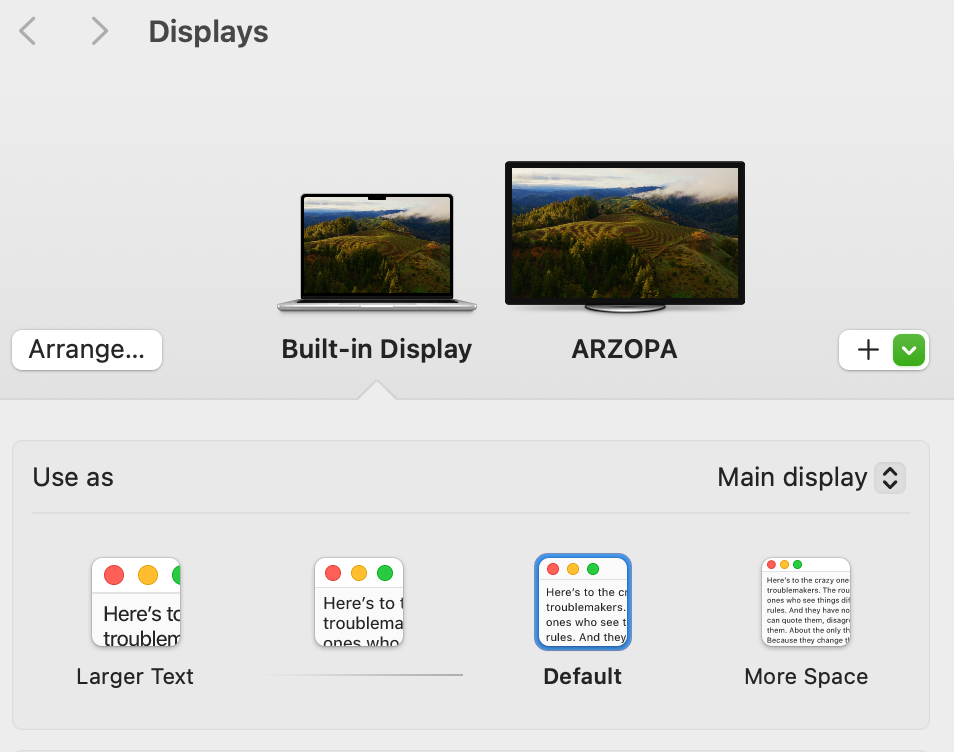The width and height of the screenshot is (954, 752).
Task: Click the Use as stepper arrows
Action: [890, 478]
